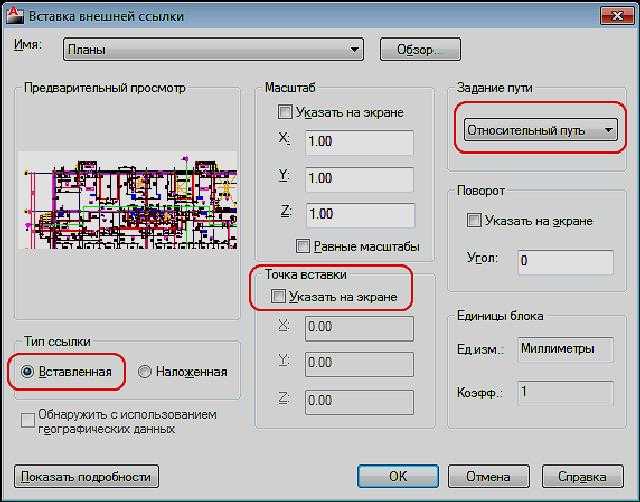Select the Вставленная radio button
This screenshot has height=502, width=640.
27,371
